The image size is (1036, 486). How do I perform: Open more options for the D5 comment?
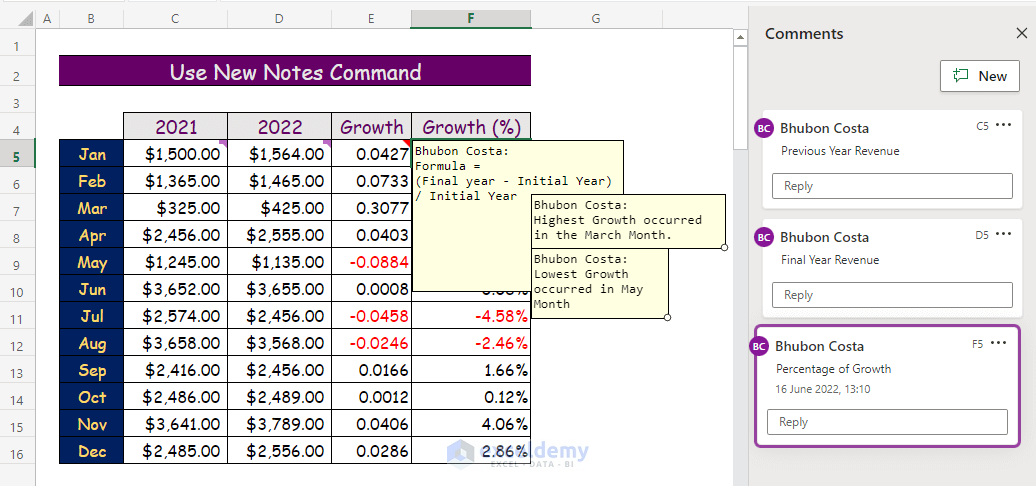coord(1003,234)
